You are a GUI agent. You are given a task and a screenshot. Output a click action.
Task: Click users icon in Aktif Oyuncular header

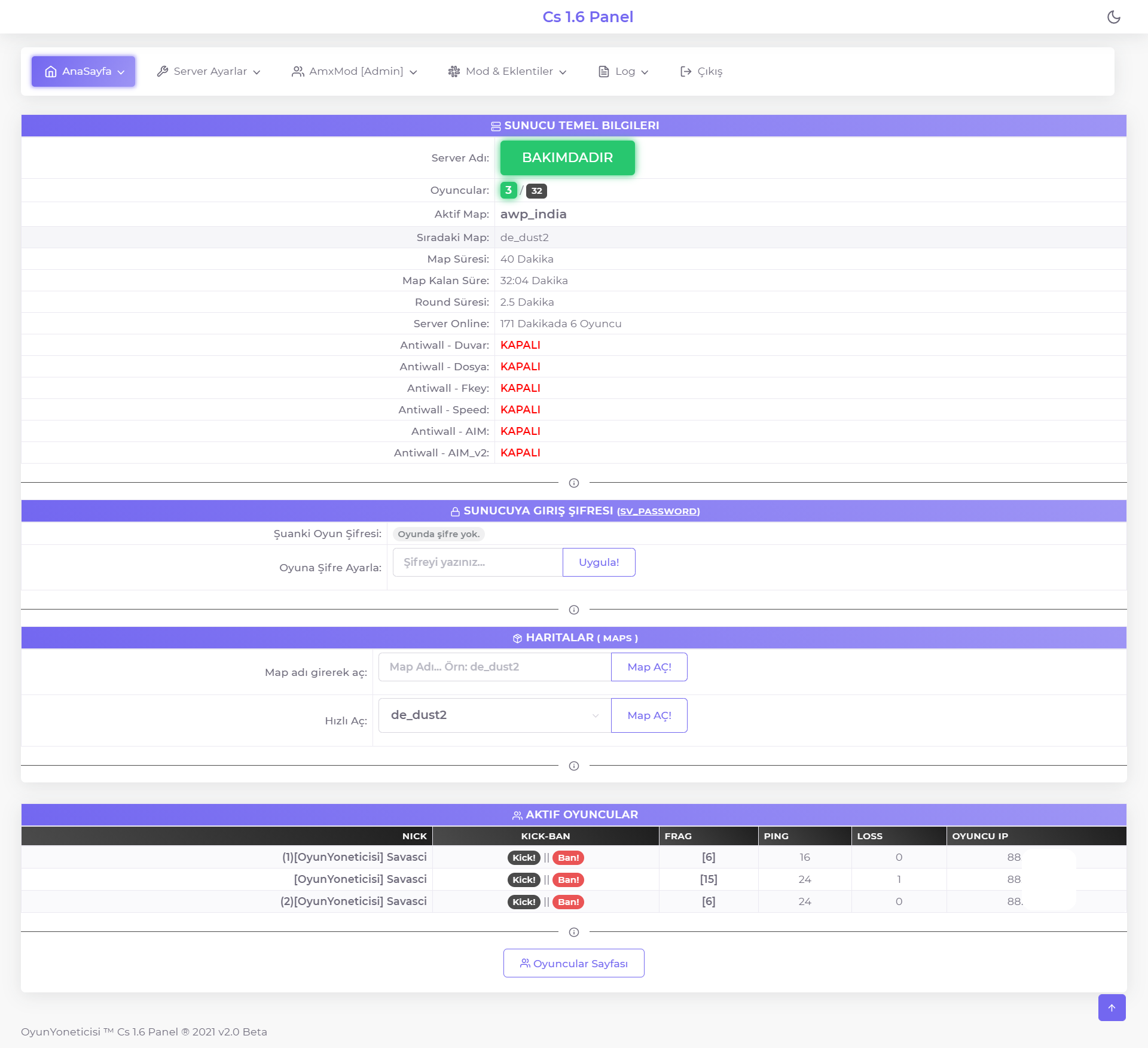tap(518, 815)
